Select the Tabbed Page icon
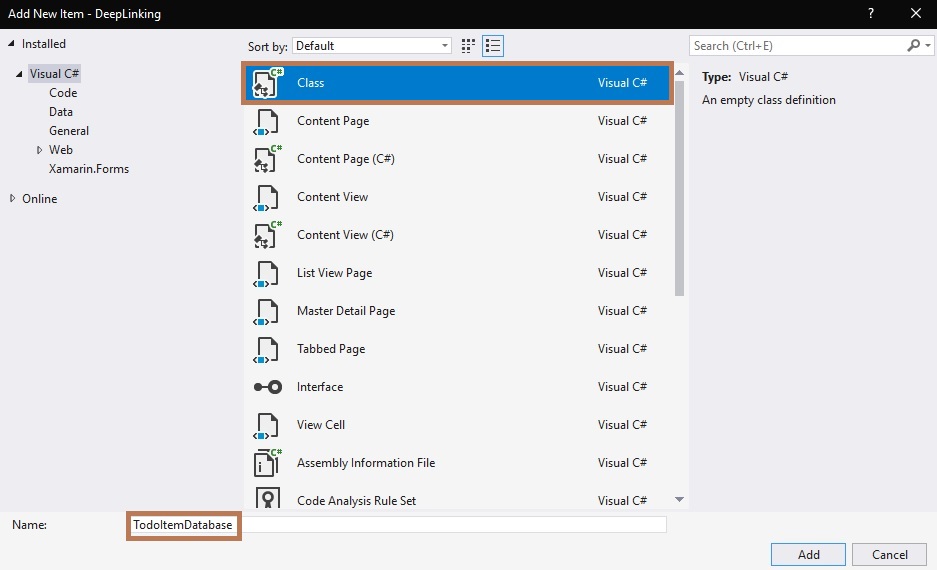The image size is (937, 570). click(267, 350)
